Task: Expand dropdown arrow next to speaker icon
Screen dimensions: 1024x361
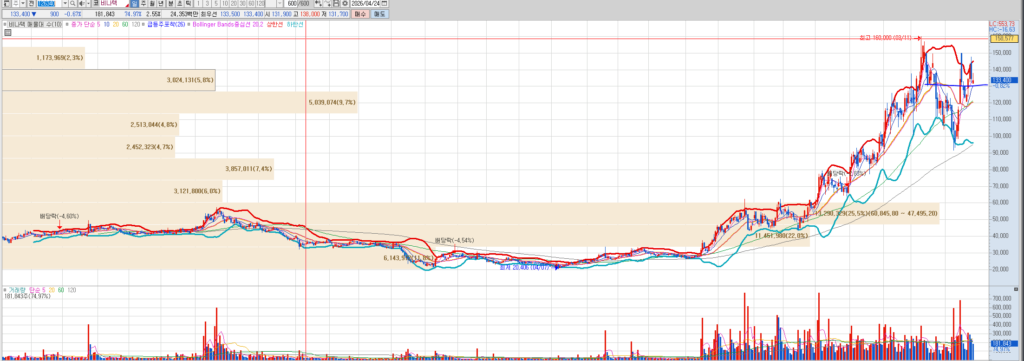Action: 88,3
